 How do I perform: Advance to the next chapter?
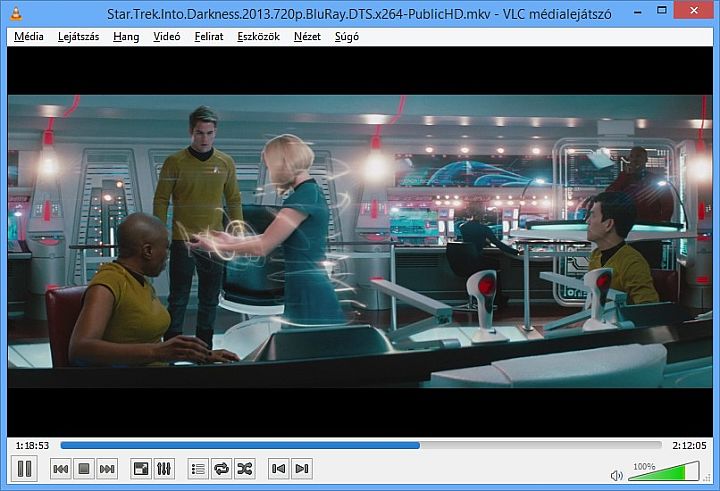tap(302, 468)
